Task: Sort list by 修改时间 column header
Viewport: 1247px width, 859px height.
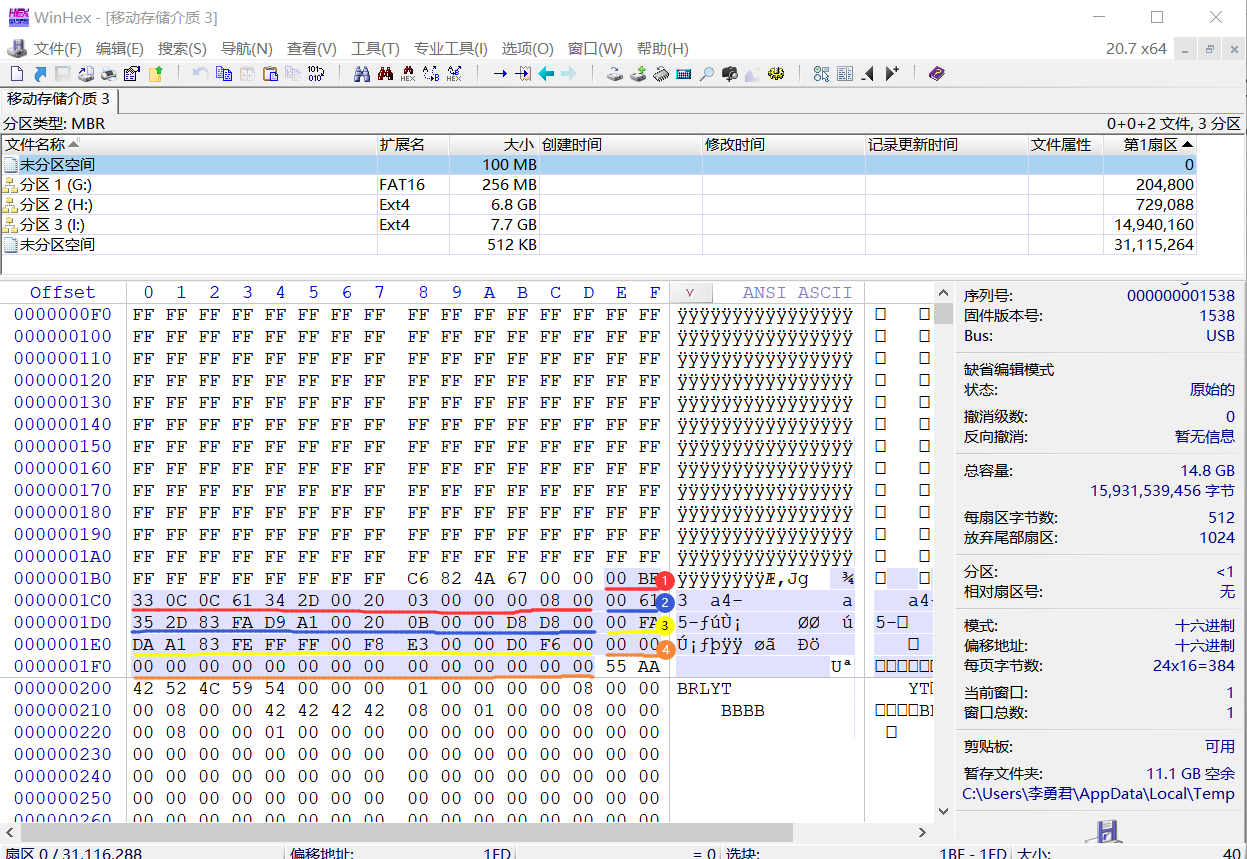Action: click(783, 145)
